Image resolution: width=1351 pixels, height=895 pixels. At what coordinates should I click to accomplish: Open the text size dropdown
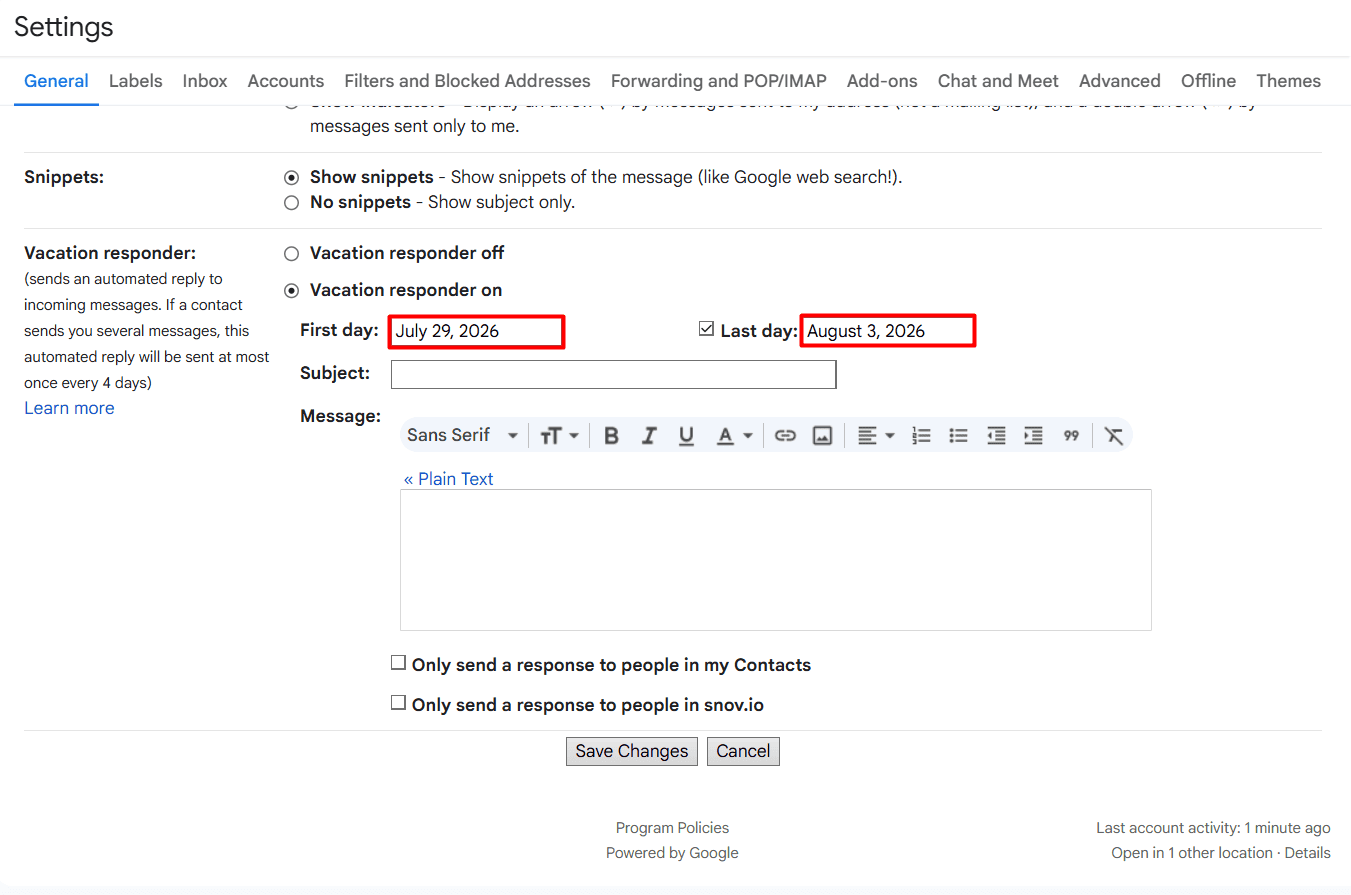click(559, 436)
